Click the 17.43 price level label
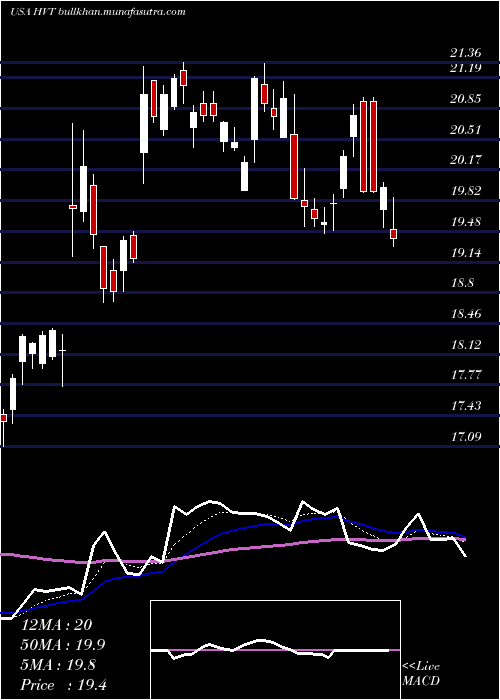The width and height of the screenshot is (500, 700). (466, 406)
